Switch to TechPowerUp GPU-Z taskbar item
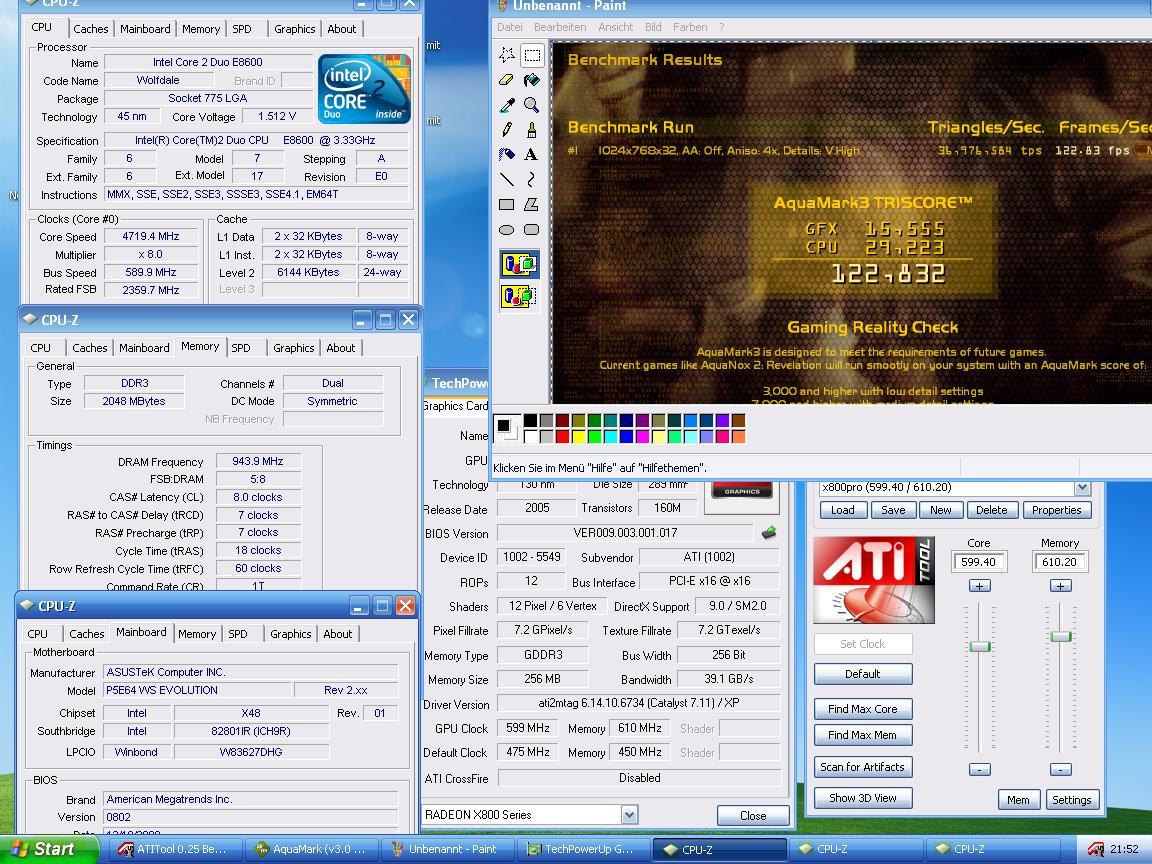The height and width of the screenshot is (864, 1152). tap(583, 849)
